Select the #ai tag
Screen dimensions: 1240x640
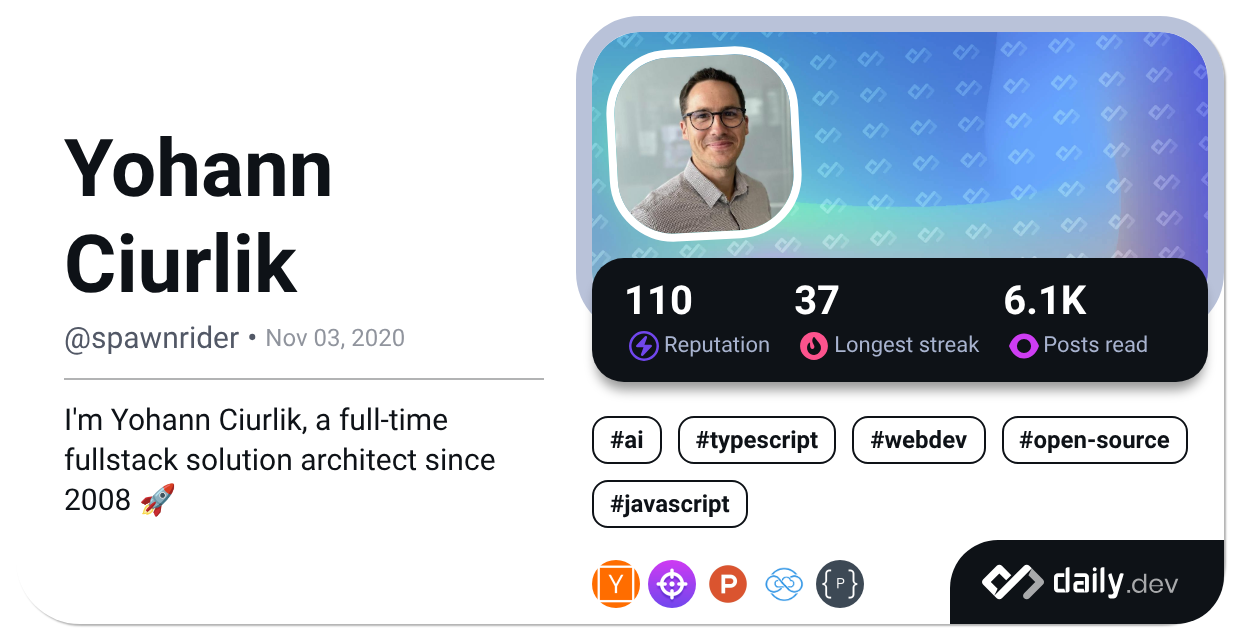pyautogui.click(x=627, y=440)
